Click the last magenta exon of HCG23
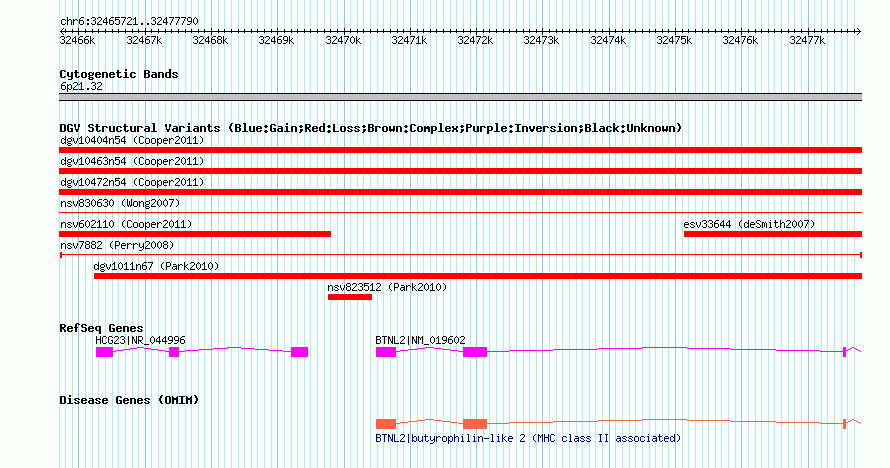 coord(300,352)
